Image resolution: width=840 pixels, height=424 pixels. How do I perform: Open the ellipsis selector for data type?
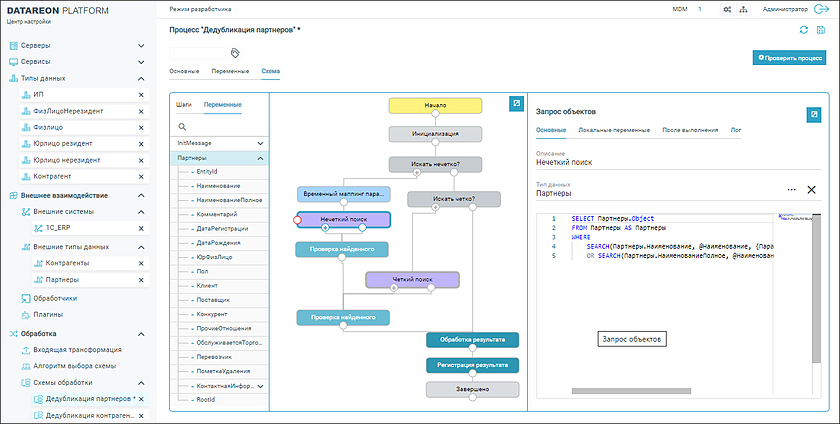(791, 190)
